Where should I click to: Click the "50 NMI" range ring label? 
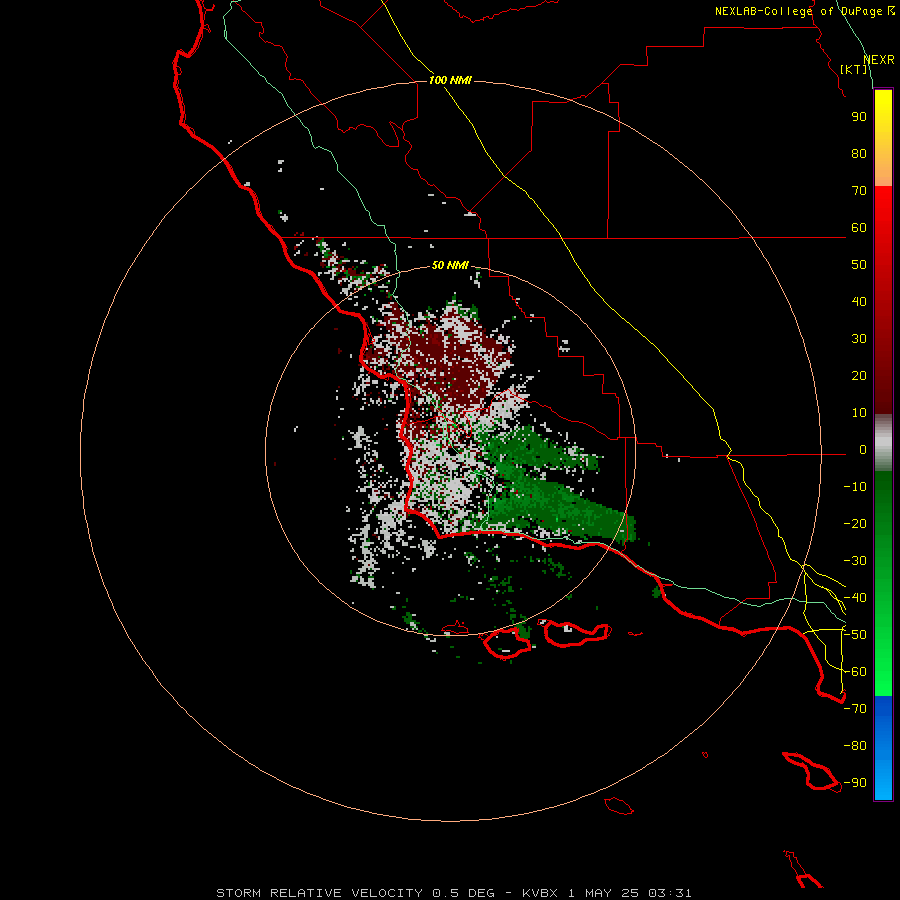pos(451,265)
